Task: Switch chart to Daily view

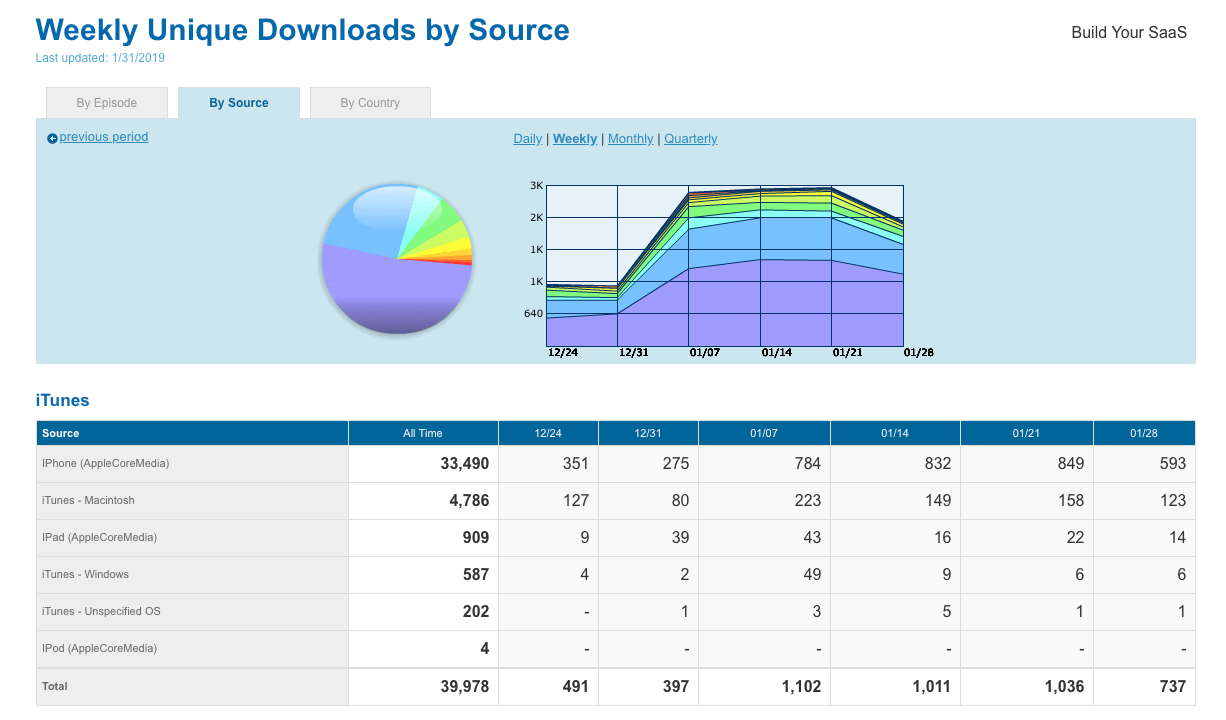Action: coord(527,139)
